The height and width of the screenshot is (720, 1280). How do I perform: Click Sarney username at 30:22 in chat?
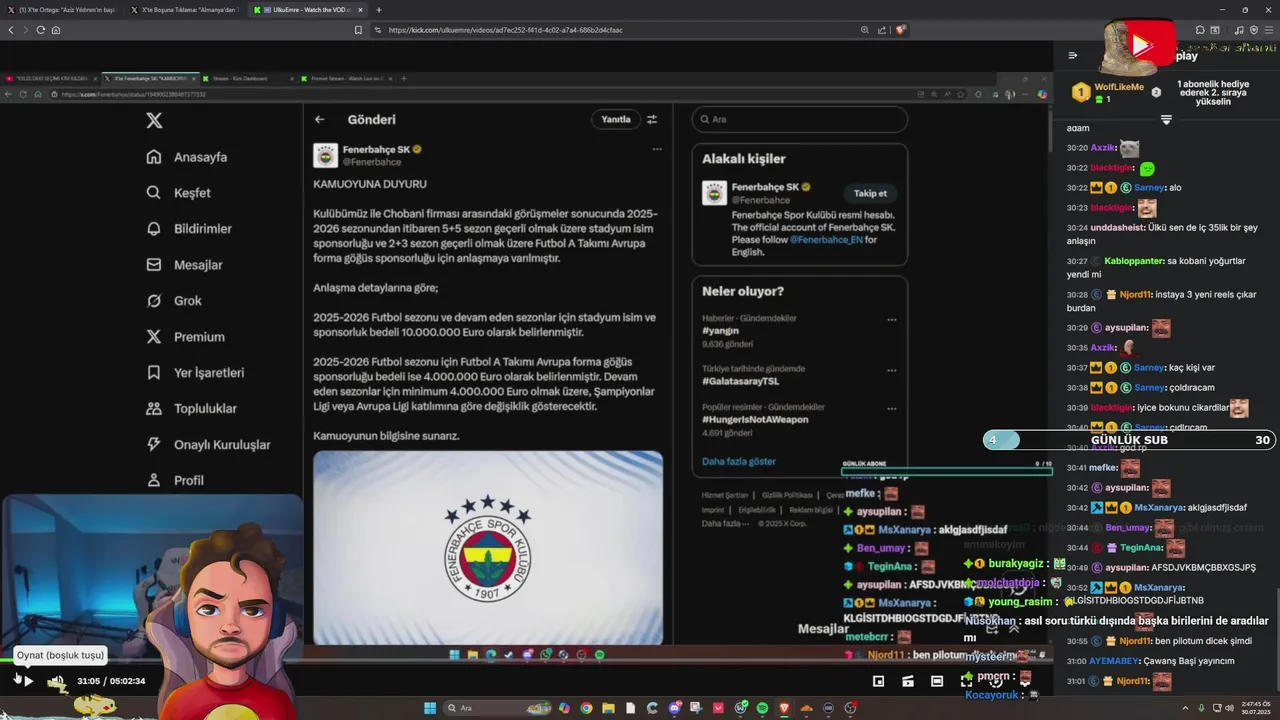(1149, 188)
